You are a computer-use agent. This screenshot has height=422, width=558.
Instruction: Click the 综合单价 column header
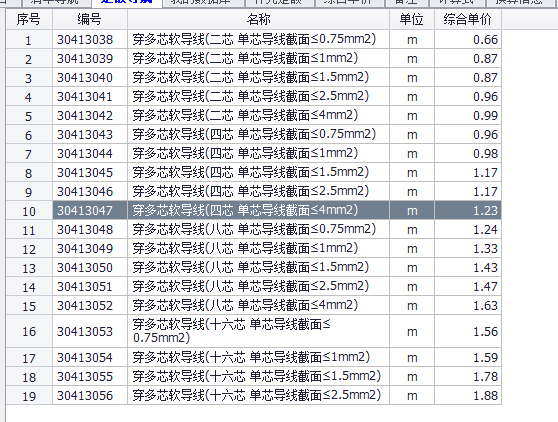pos(468,19)
